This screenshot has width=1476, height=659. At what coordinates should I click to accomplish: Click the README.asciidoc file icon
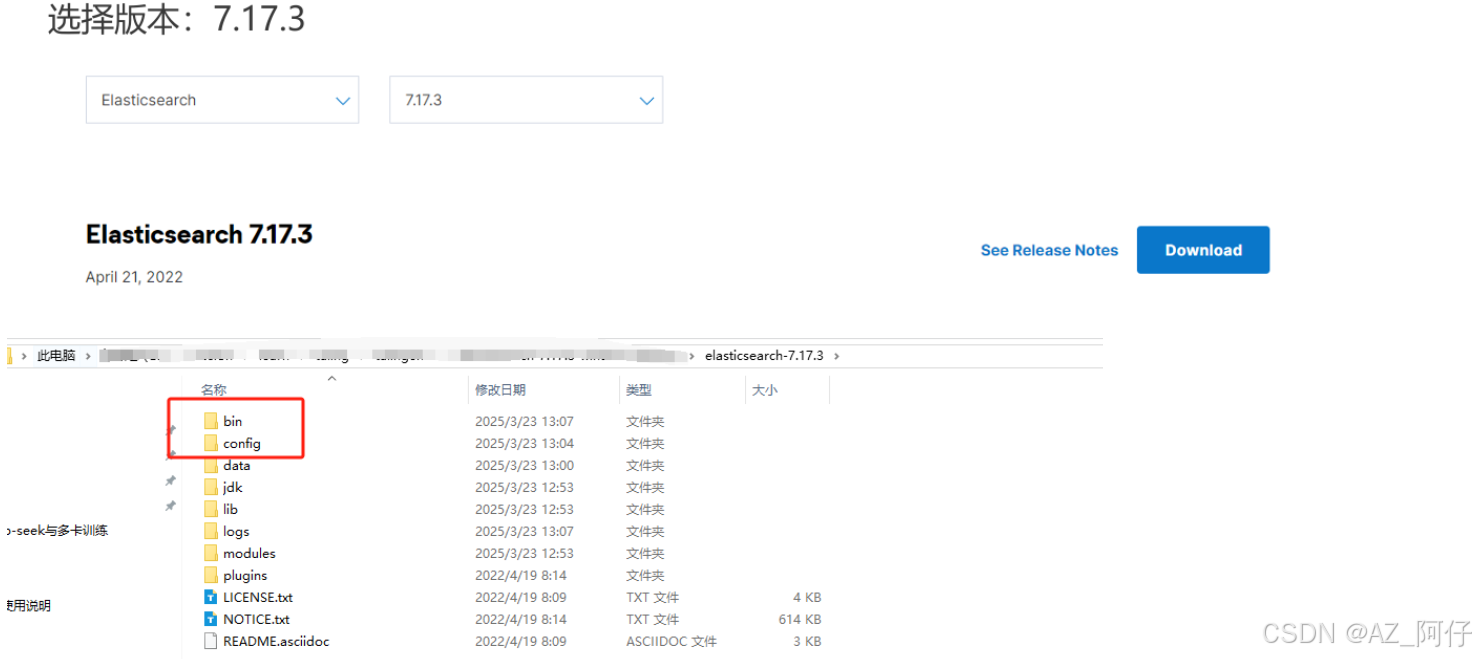(210, 641)
